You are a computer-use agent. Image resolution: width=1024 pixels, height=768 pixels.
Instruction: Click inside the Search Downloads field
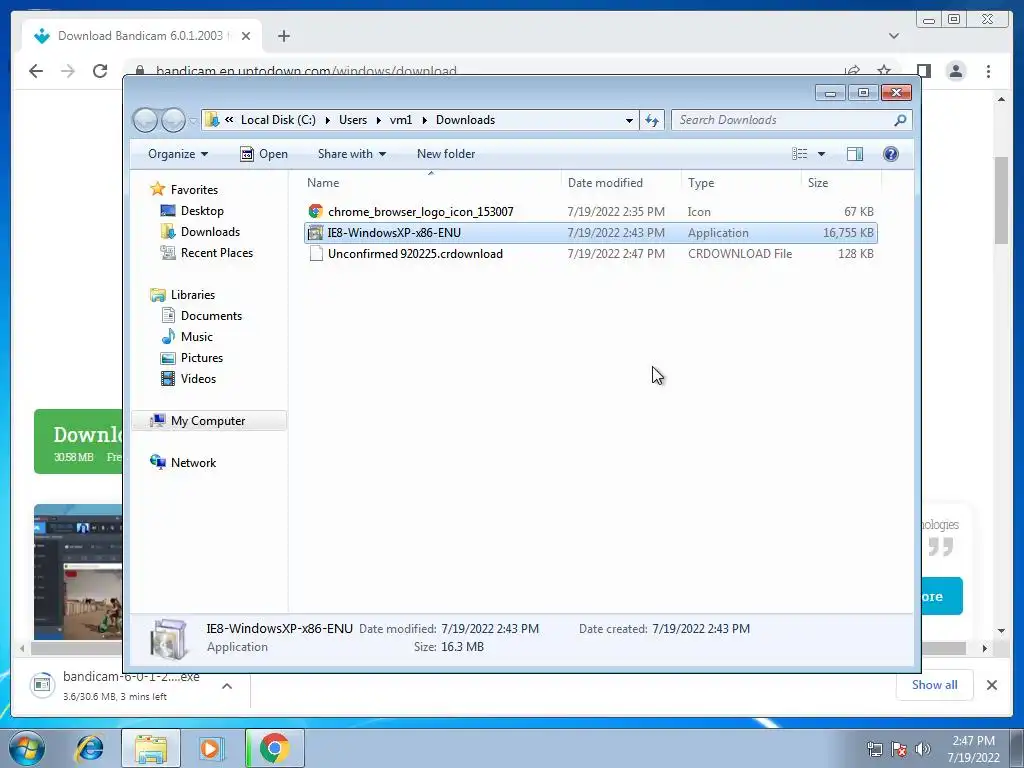782,120
